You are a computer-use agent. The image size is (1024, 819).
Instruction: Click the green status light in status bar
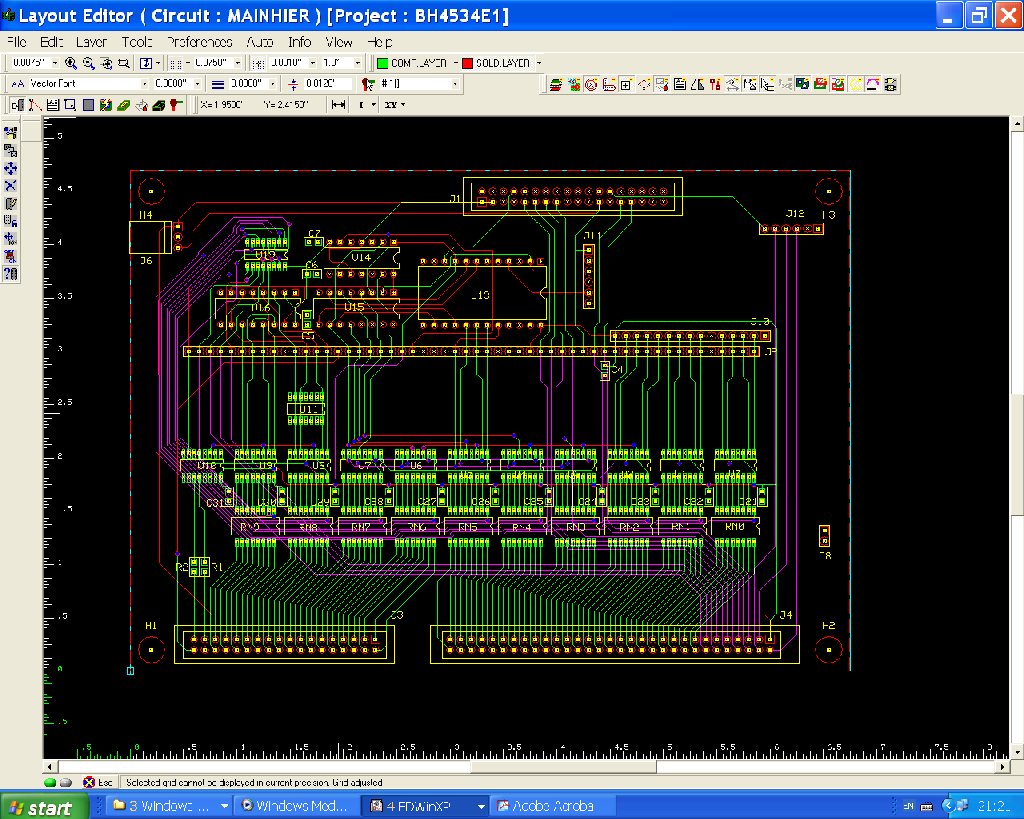coord(50,782)
